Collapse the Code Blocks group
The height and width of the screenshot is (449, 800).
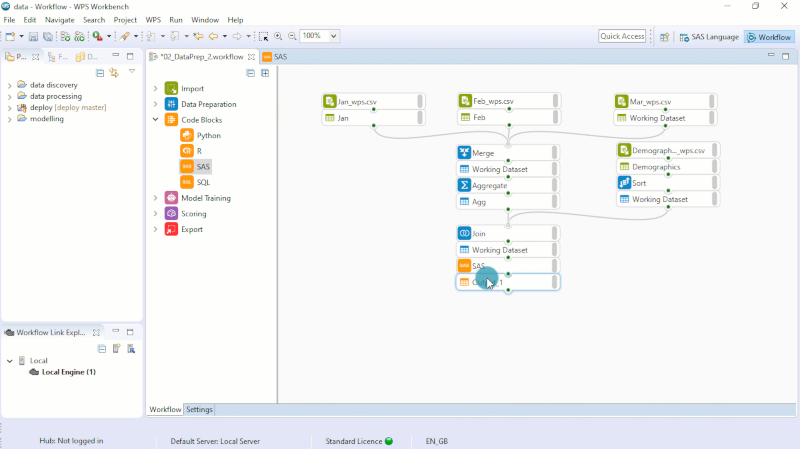(156, 120)
